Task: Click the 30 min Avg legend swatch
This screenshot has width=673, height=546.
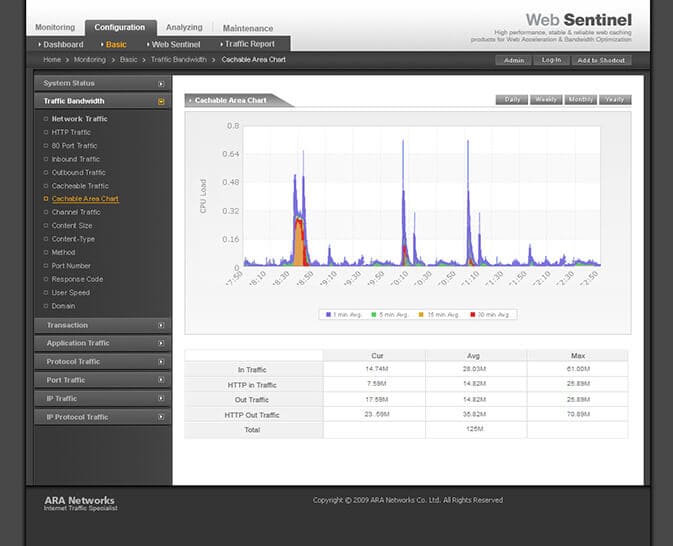Action: [473, 315]
